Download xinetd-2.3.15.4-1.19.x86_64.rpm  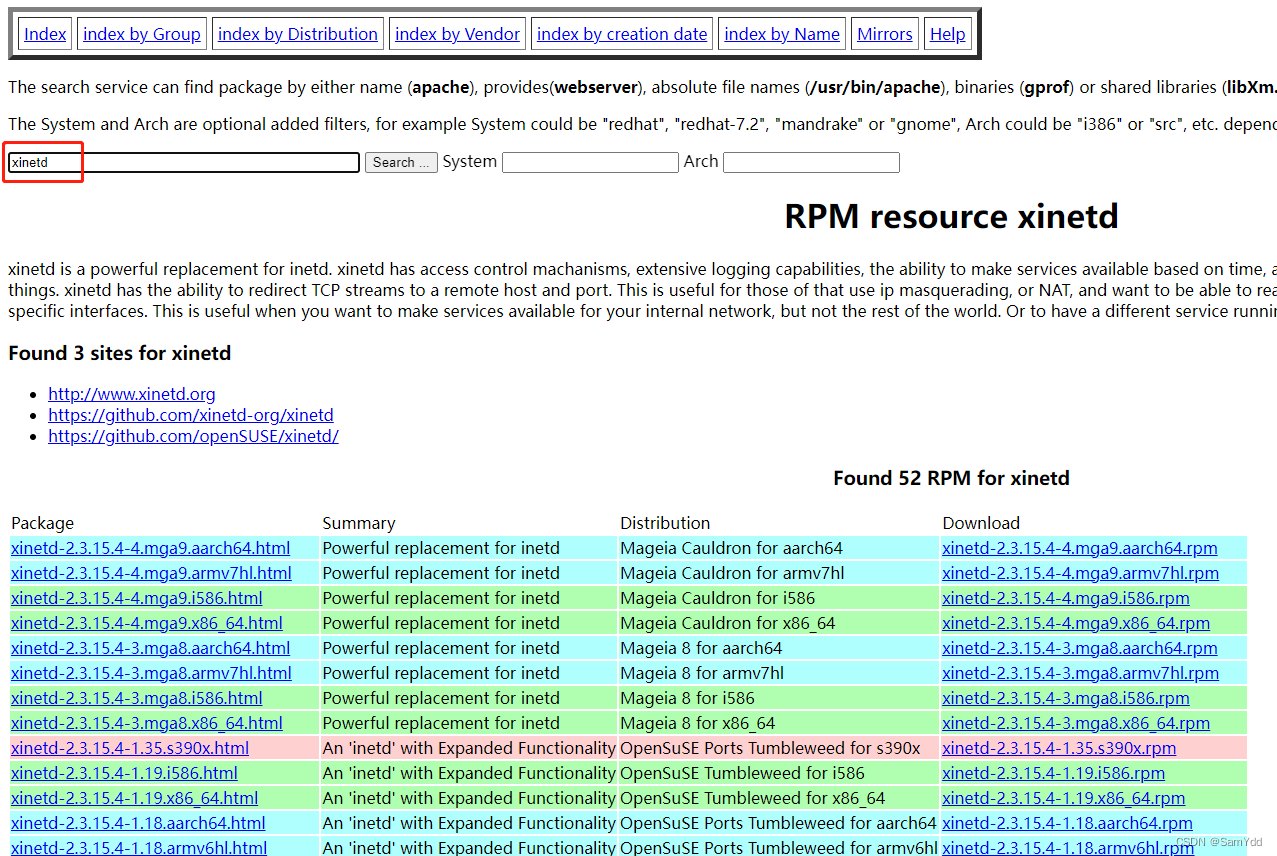coord(1064,798)
